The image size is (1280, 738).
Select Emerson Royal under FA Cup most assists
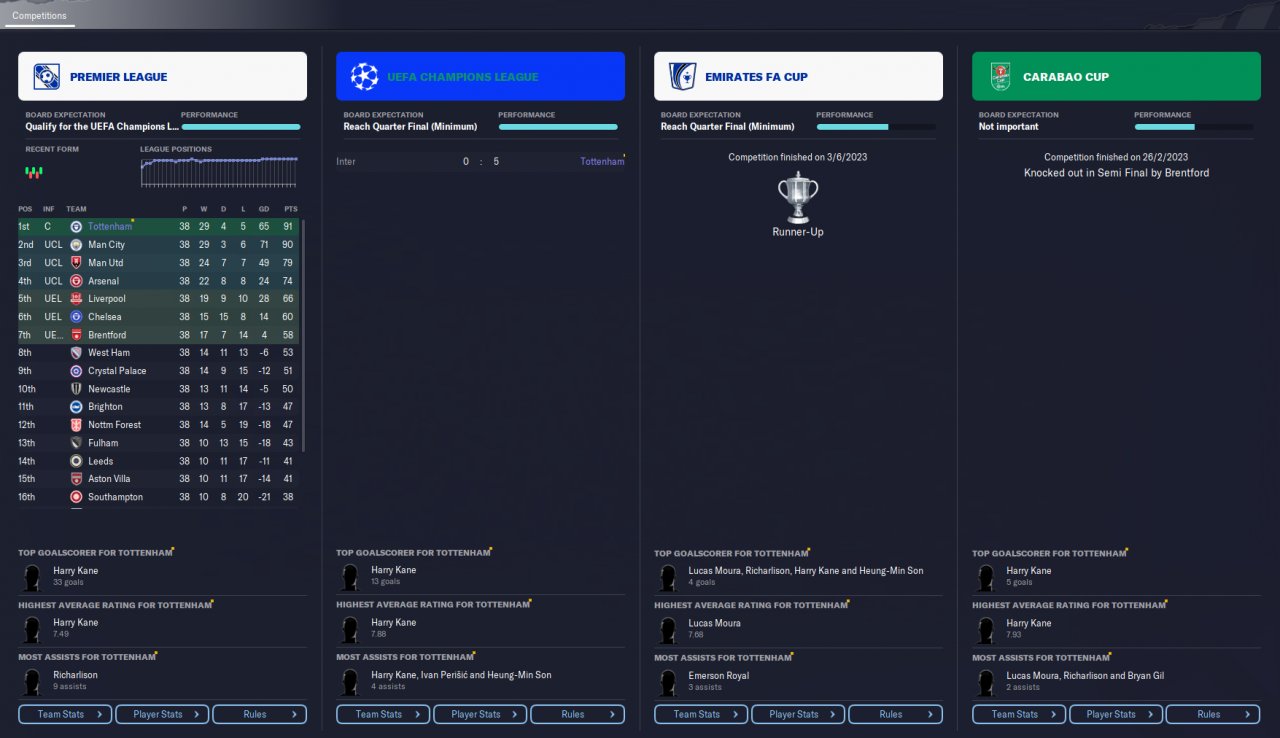coord(720,675)
